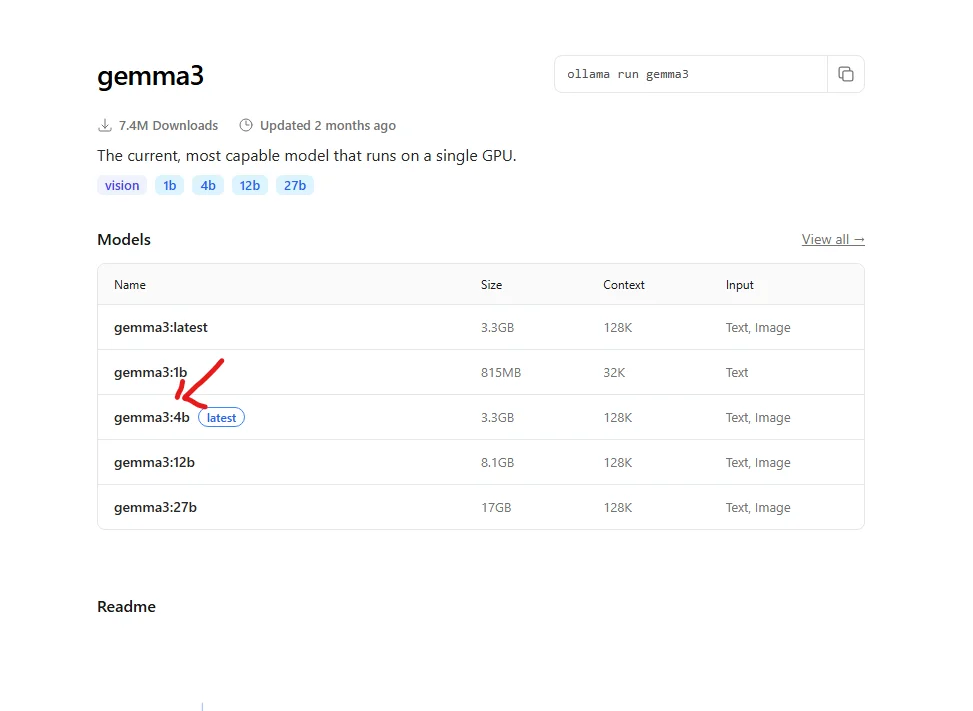Click the latest badge beside gemma3:4b
This screenshot has height=711, width=973.
tap(222, 418)
